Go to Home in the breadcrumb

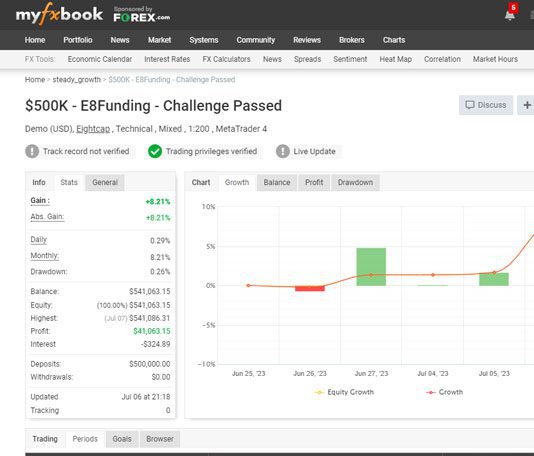[35, 80]
